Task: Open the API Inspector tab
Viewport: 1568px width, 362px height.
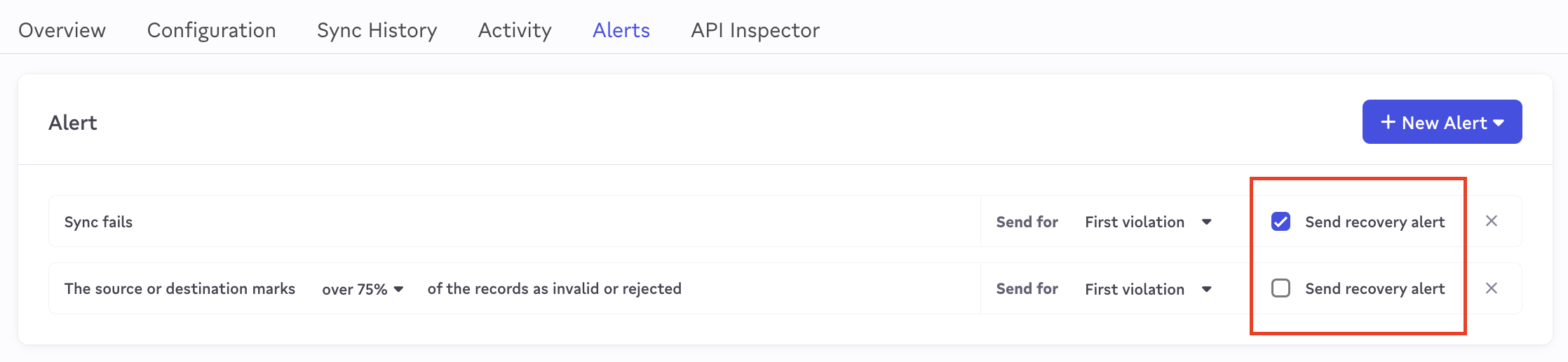Action: [755, 30]
